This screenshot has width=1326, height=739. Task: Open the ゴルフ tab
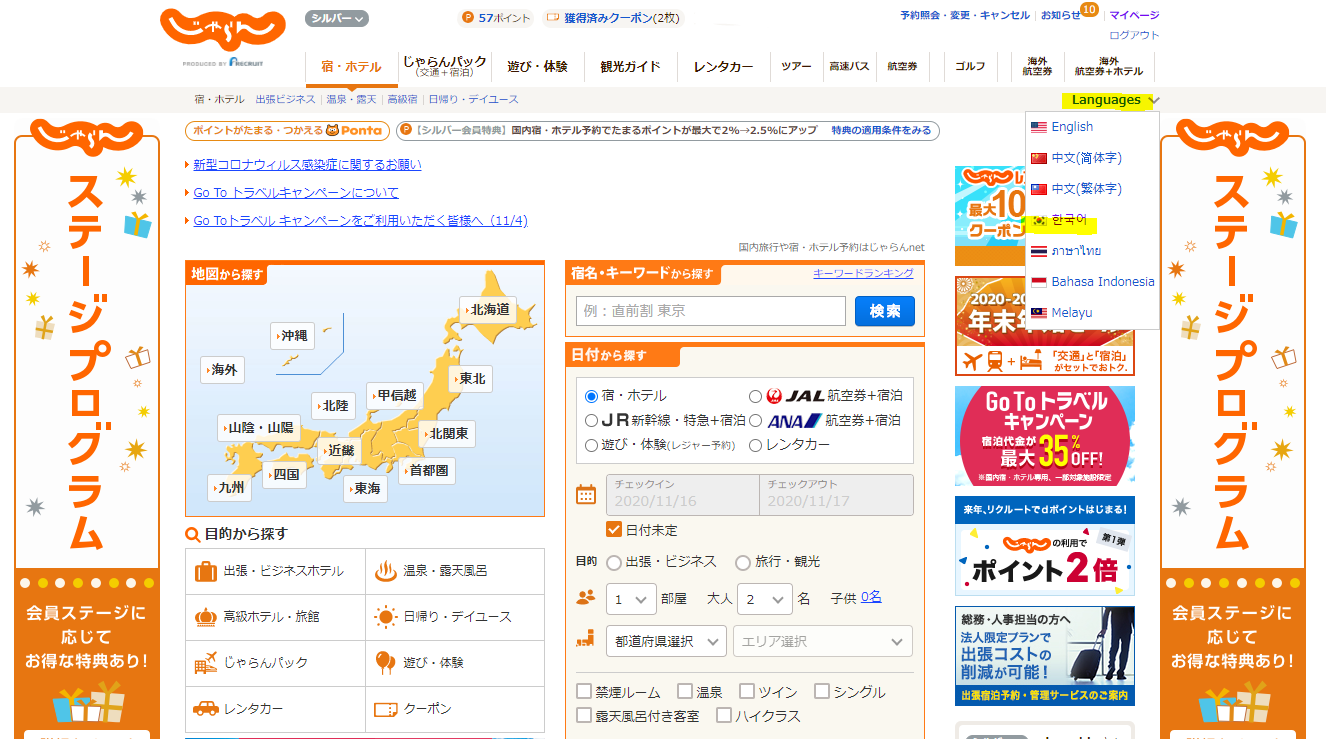pyautogui.click(x=970, y=67)
